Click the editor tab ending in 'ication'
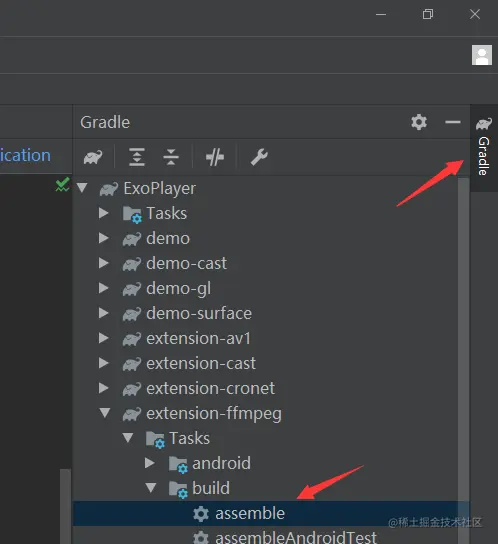498x544 pixels. tap(25, 155)
